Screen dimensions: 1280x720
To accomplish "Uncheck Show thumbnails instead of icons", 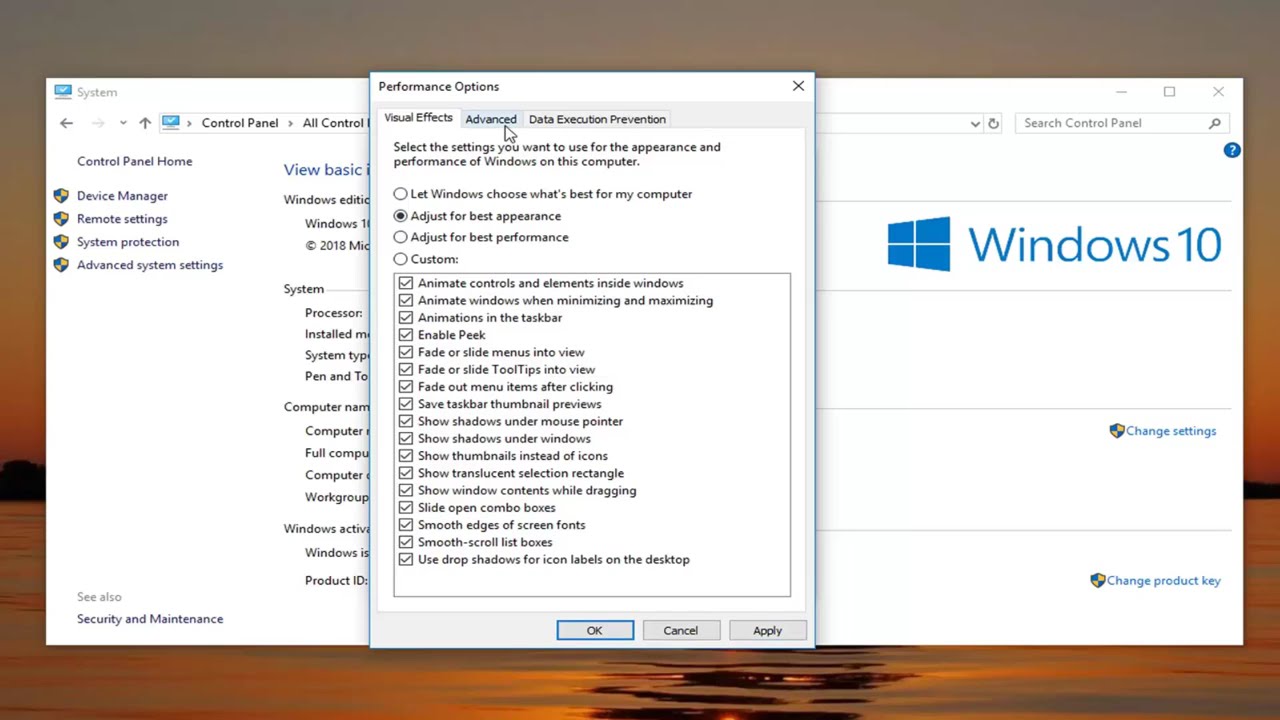I will [406, 456].
